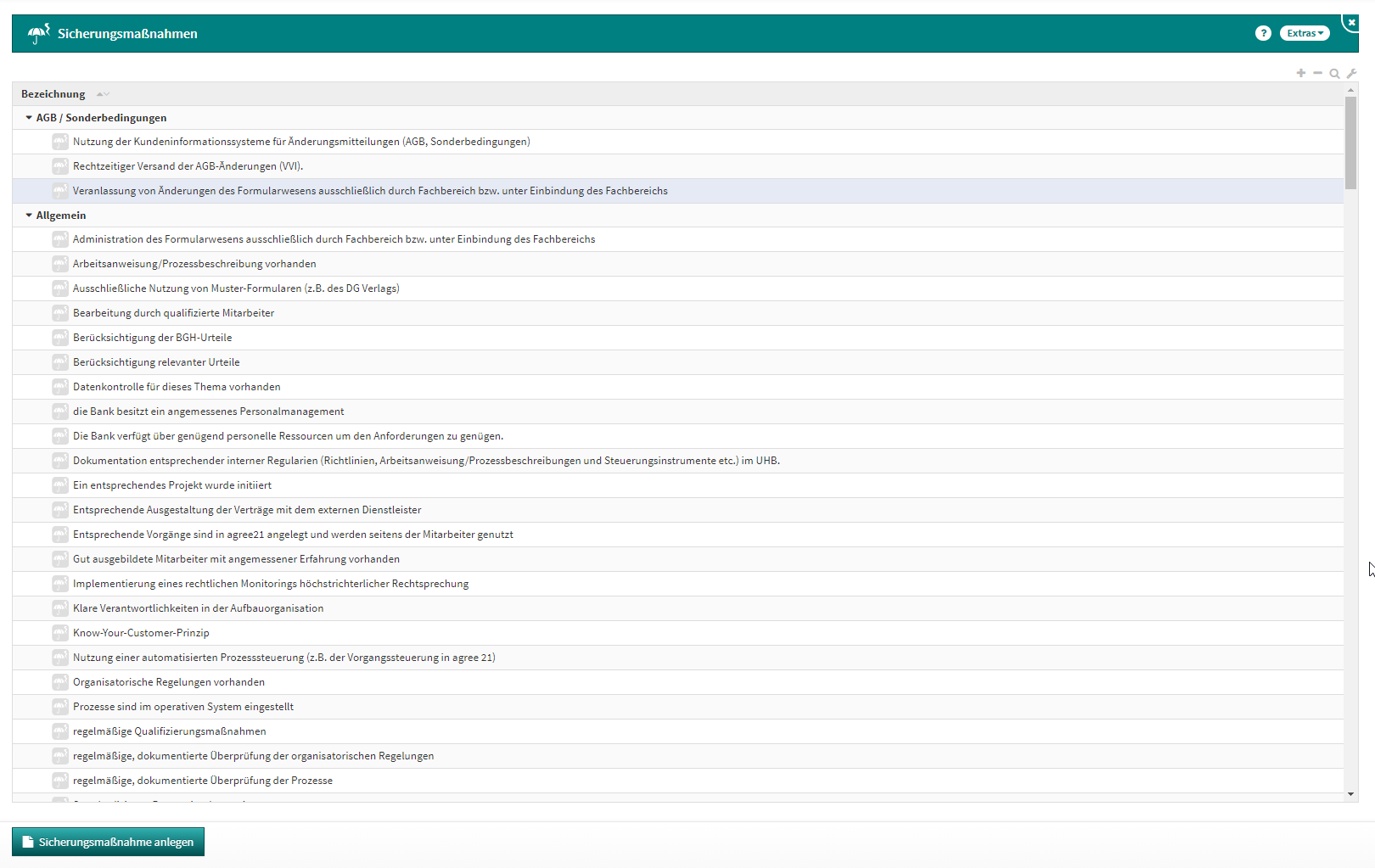
Task: Click the scrollbar up arrow of the list
Action: (x=1350, y=90)
